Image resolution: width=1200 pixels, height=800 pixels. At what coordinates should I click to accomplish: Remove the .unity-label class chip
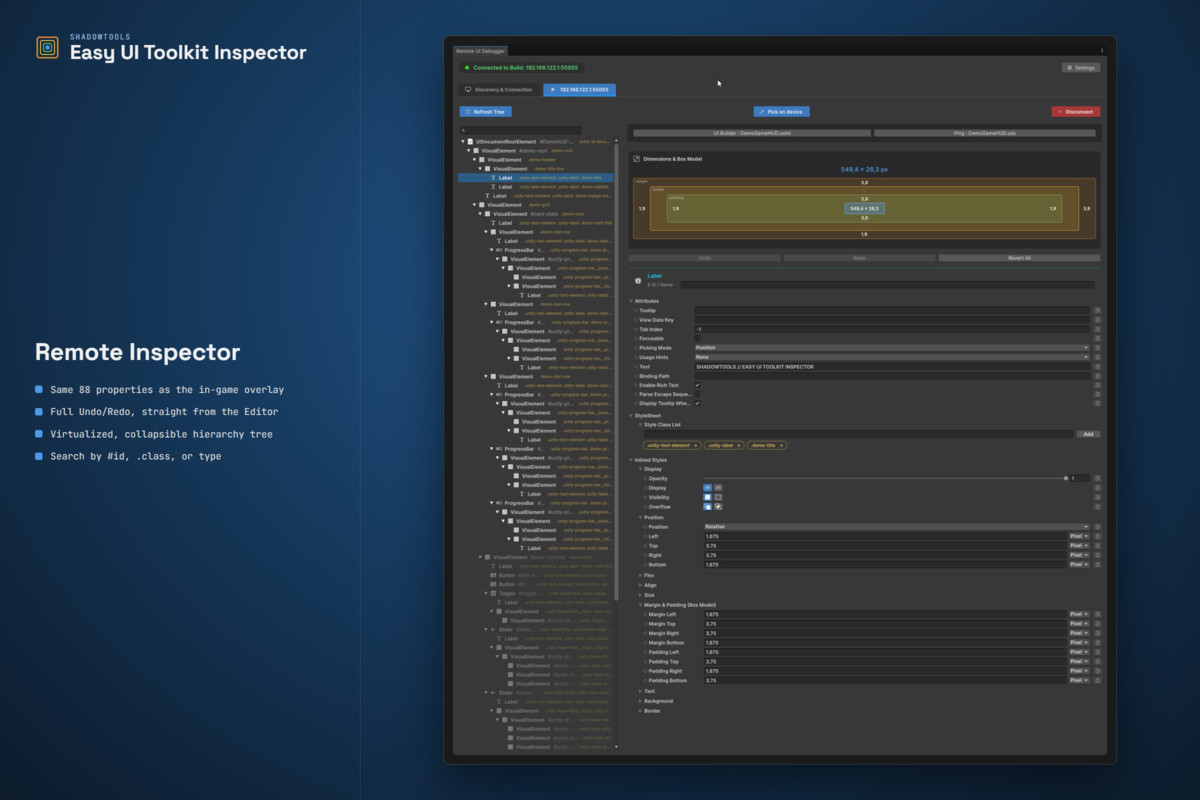pos(739,445)
